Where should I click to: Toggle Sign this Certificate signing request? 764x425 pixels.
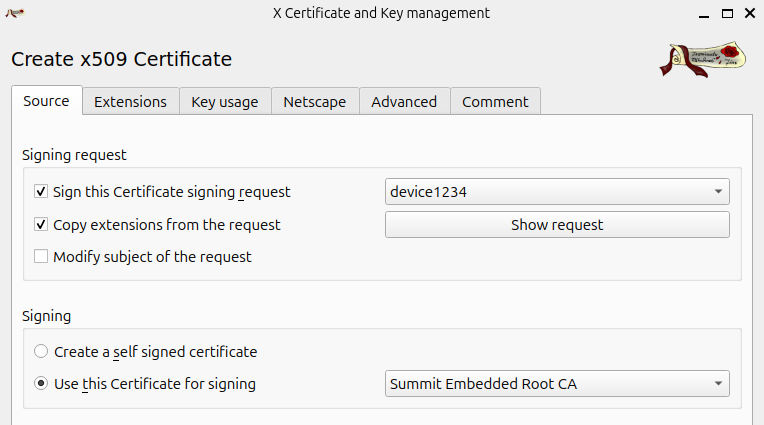(x=41, y=192)
